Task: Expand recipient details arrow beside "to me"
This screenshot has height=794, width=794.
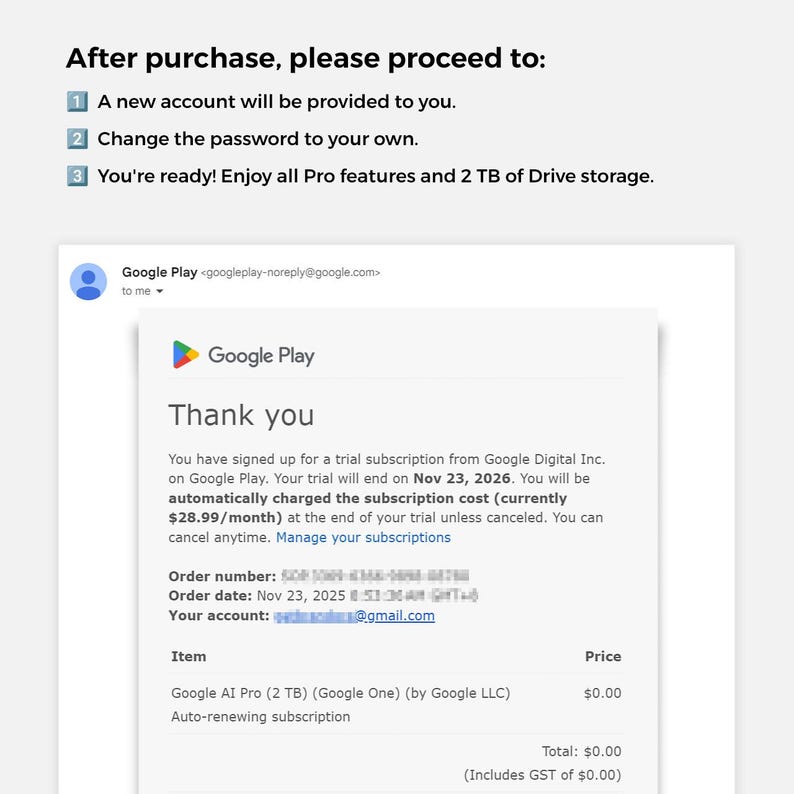Action: (159, 292)
